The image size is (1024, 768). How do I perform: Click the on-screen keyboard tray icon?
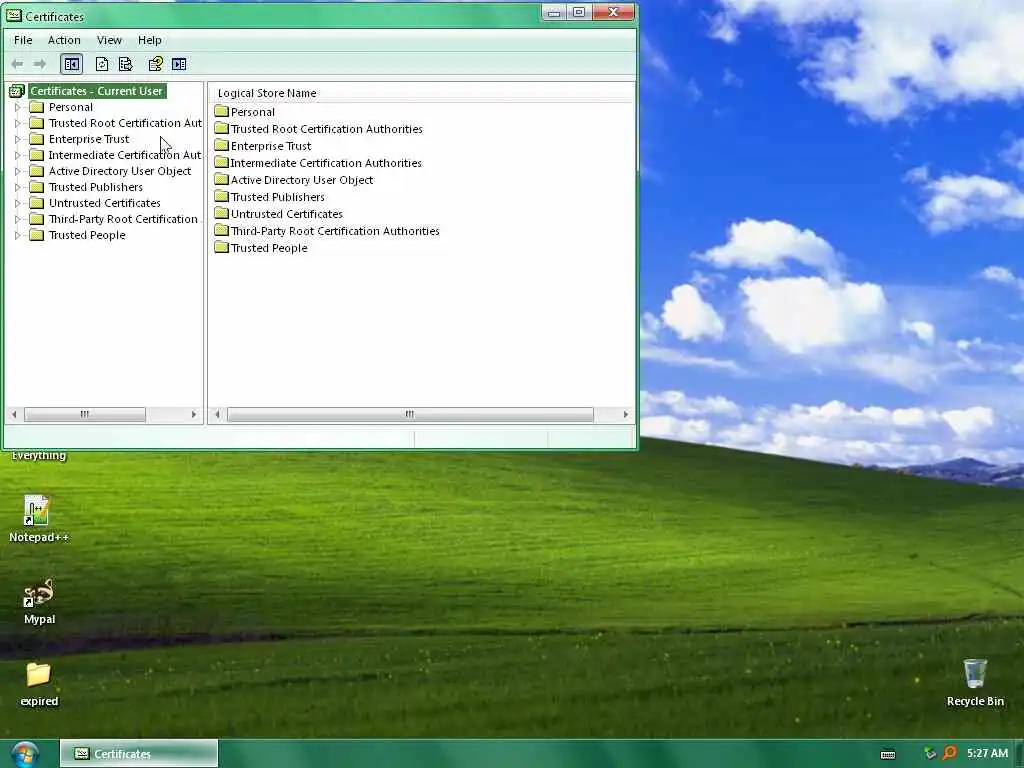tap(888, 754)
